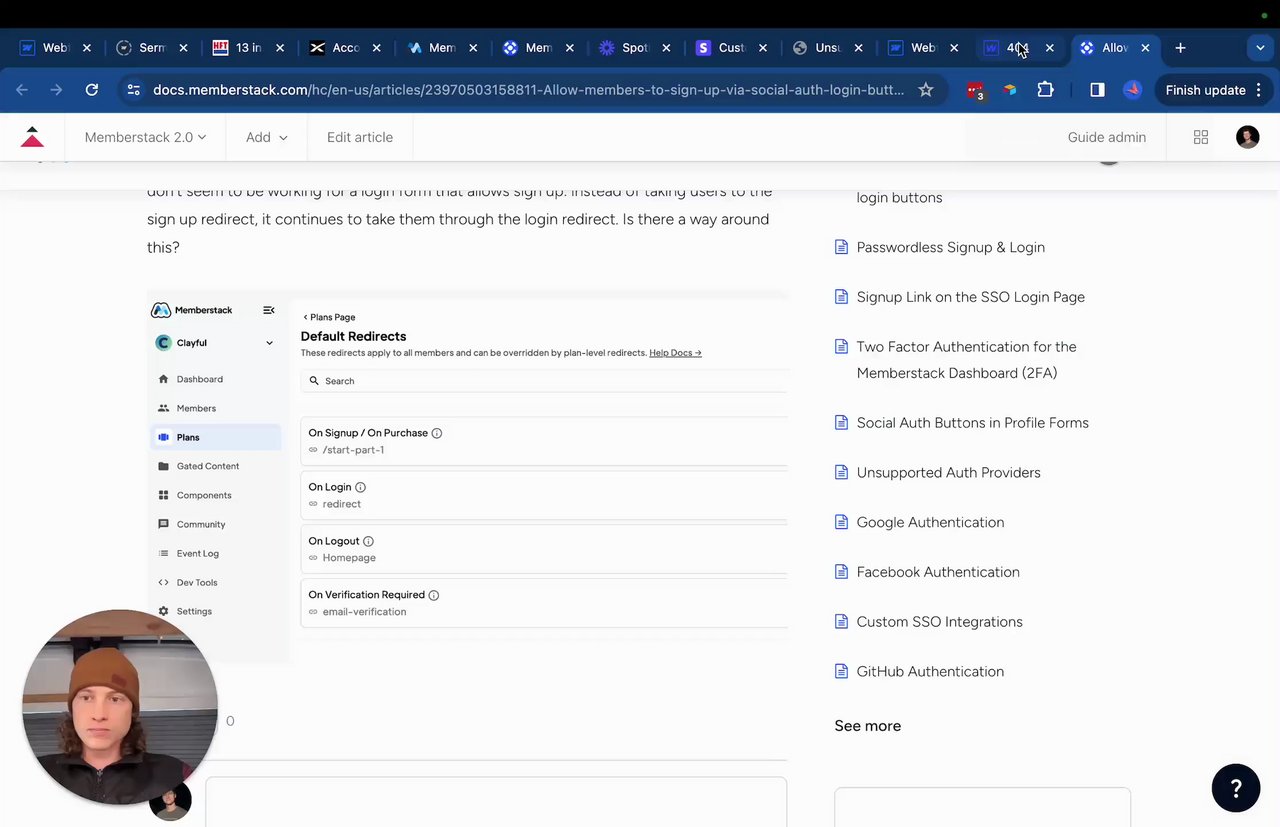
Task: Bookmark this page with the star icon
Action: click(926, 90)
